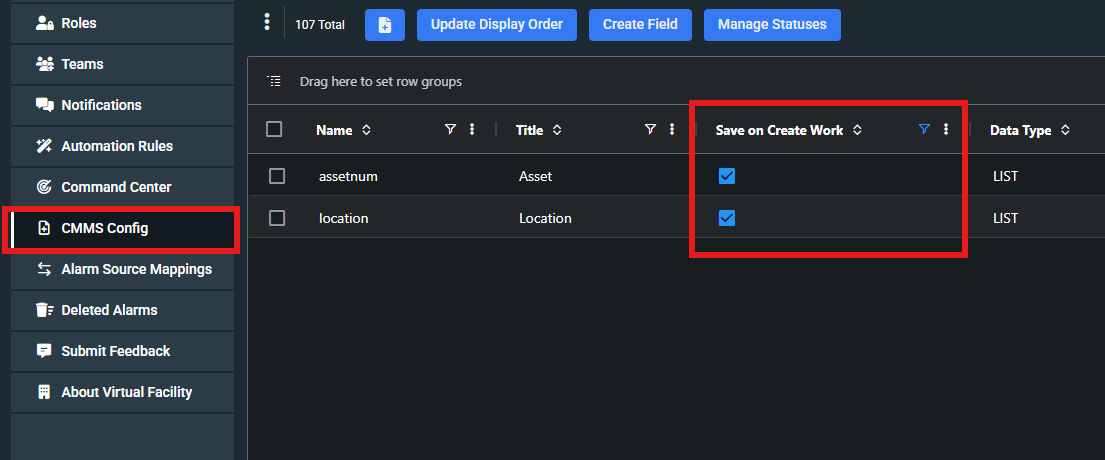The width and height of the screenshot is (1105, 460).
Task: Open the Roles sidebar item
Action: click(x=122, y=23)
